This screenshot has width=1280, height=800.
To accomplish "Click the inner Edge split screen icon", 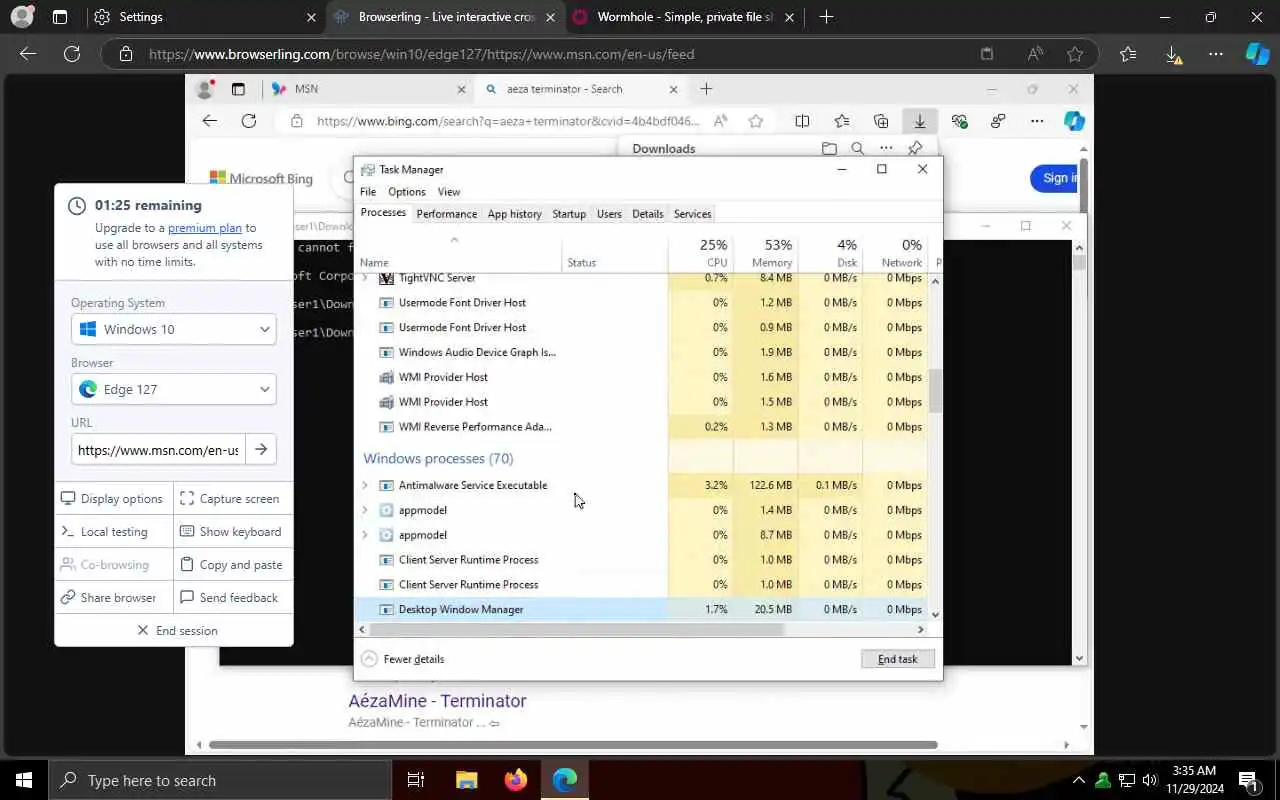I will click(x=802, y=121).
